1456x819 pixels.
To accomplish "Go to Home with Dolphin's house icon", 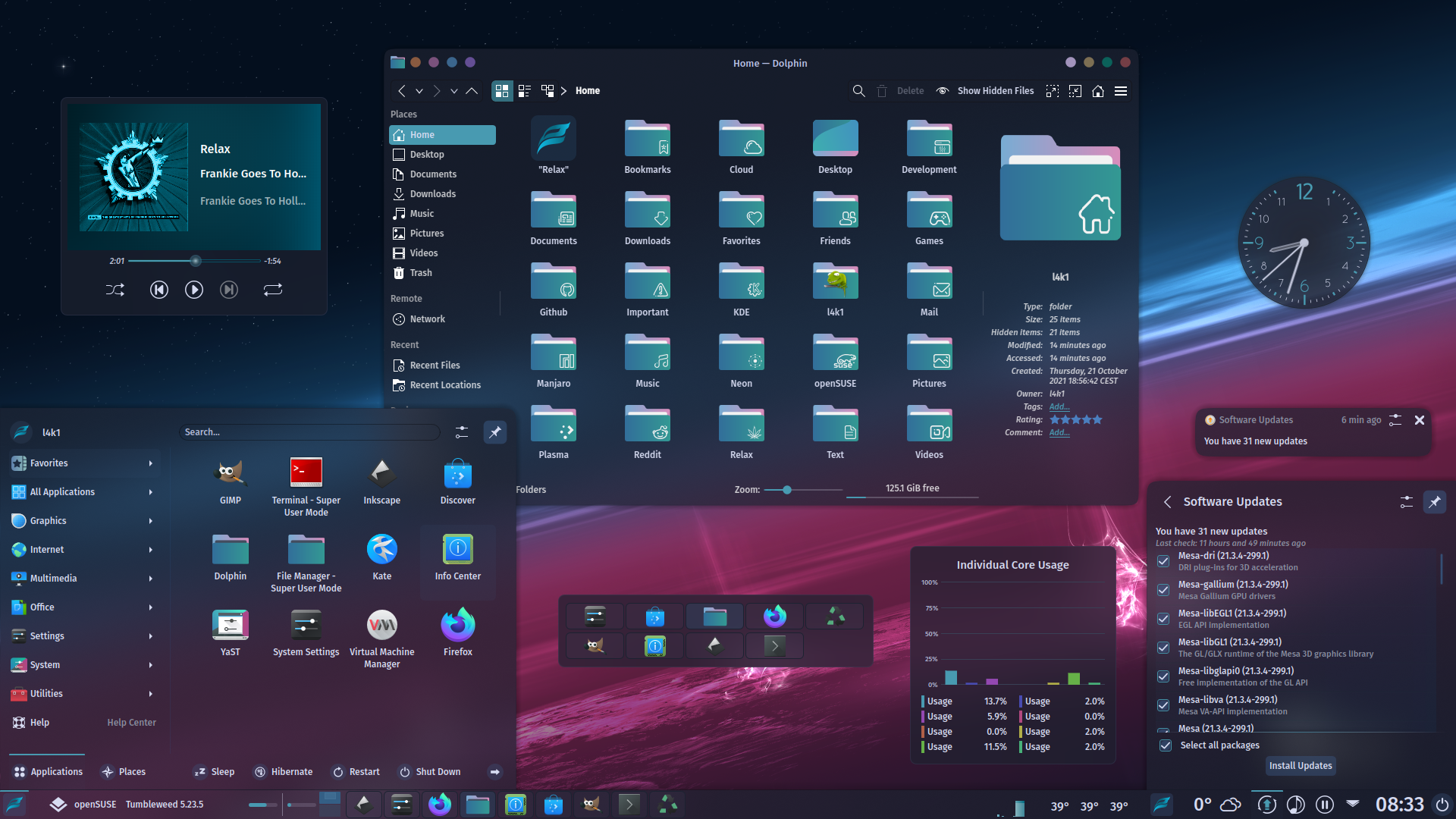I will pyautogui.click(x=1098, y=91).
